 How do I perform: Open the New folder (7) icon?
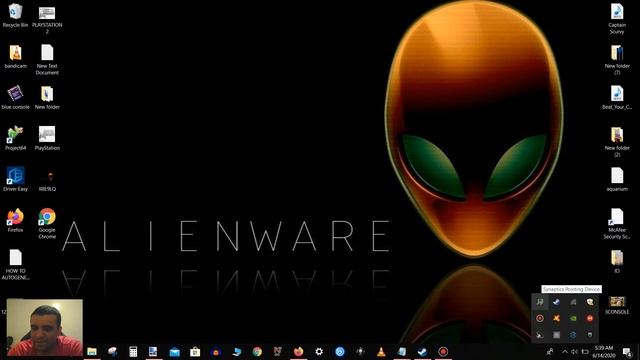(x=617, y=60)
